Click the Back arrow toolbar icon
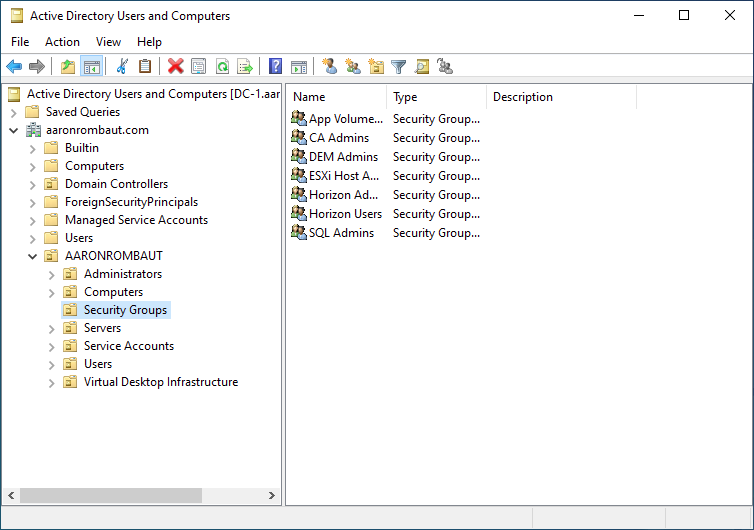The height and width of the screenshot is (530, 754). [14, 67]
